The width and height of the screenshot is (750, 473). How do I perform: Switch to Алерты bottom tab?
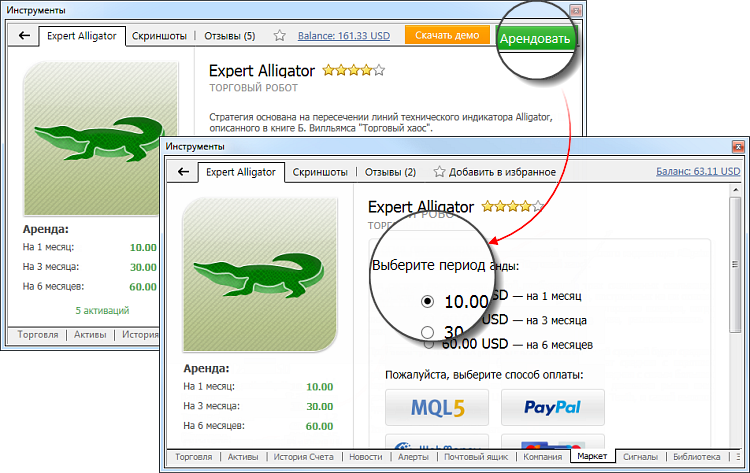pos(413,457)
